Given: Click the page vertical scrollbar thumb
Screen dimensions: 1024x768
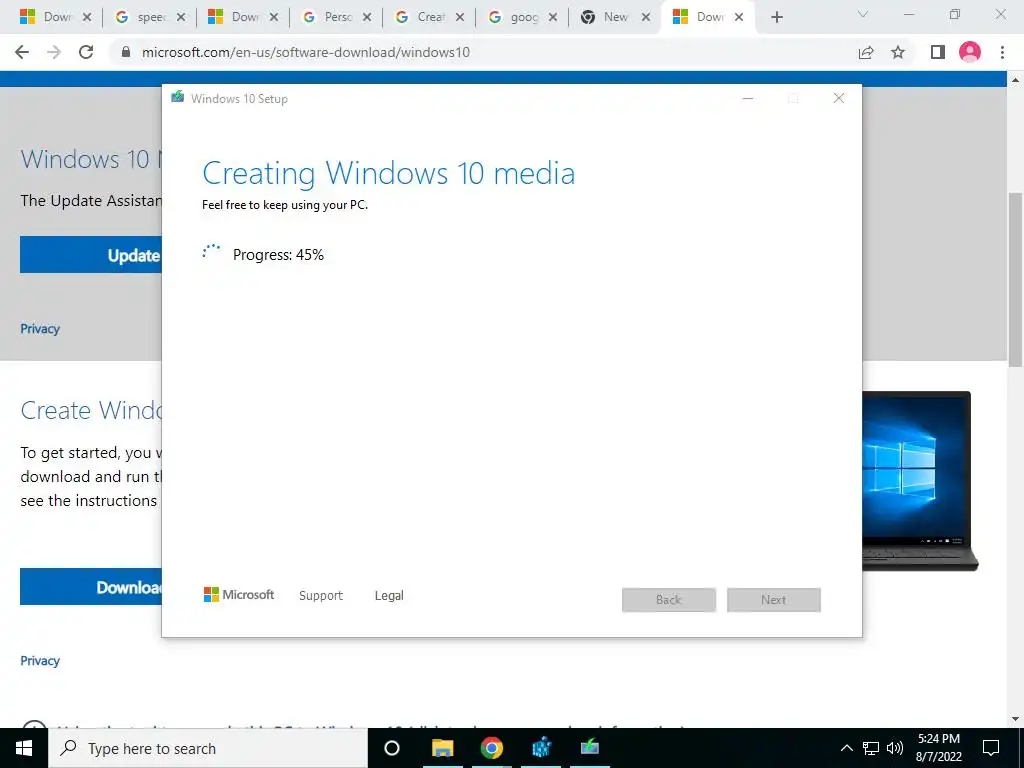Looking at the screenshot, I should pos(1016,280).
